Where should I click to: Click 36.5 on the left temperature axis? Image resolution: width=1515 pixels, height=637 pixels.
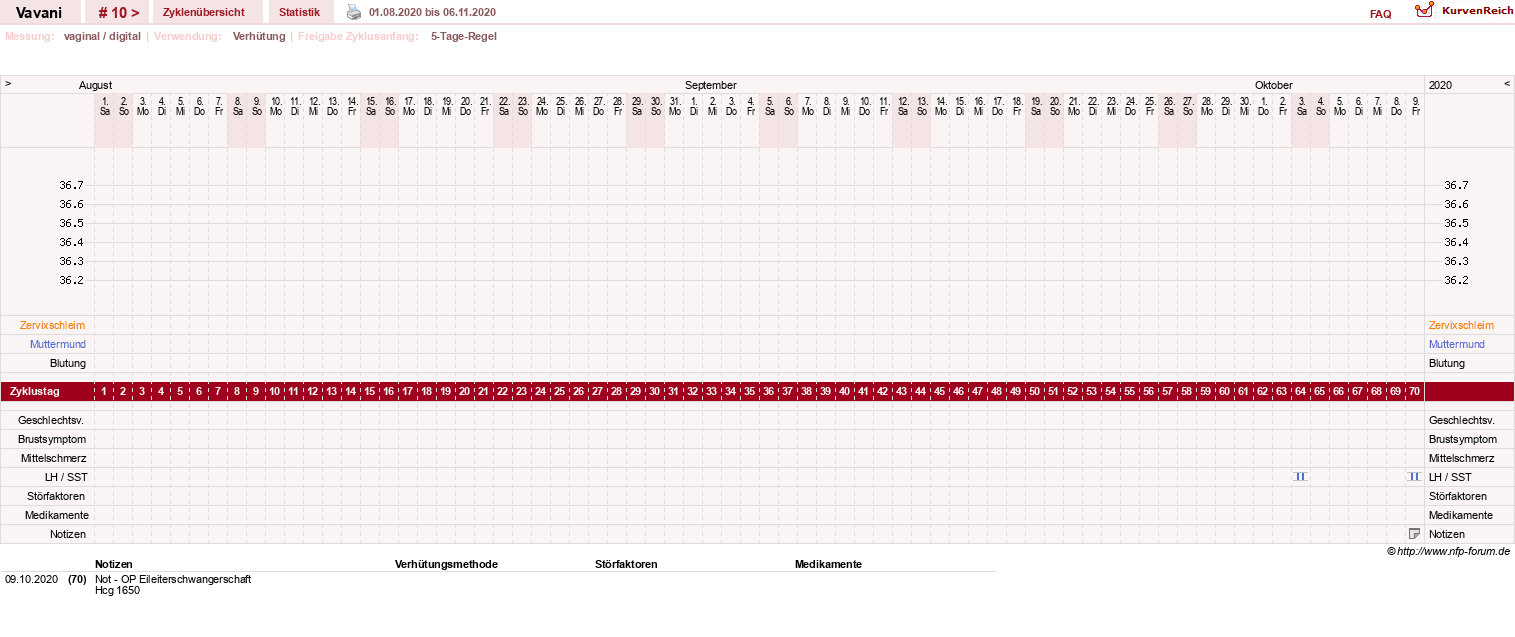pyautogui.click(x=71, y=223)
